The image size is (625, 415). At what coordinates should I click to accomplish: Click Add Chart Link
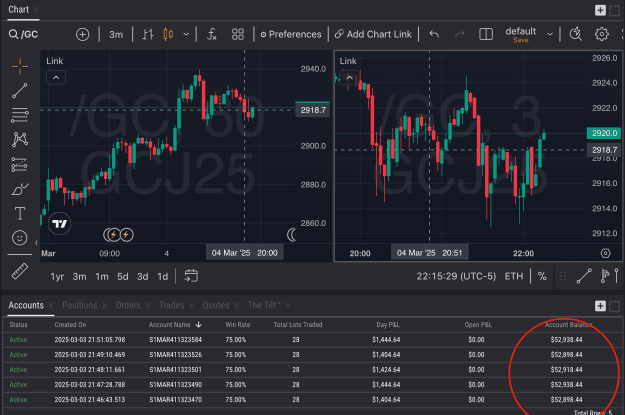(373, 35)
